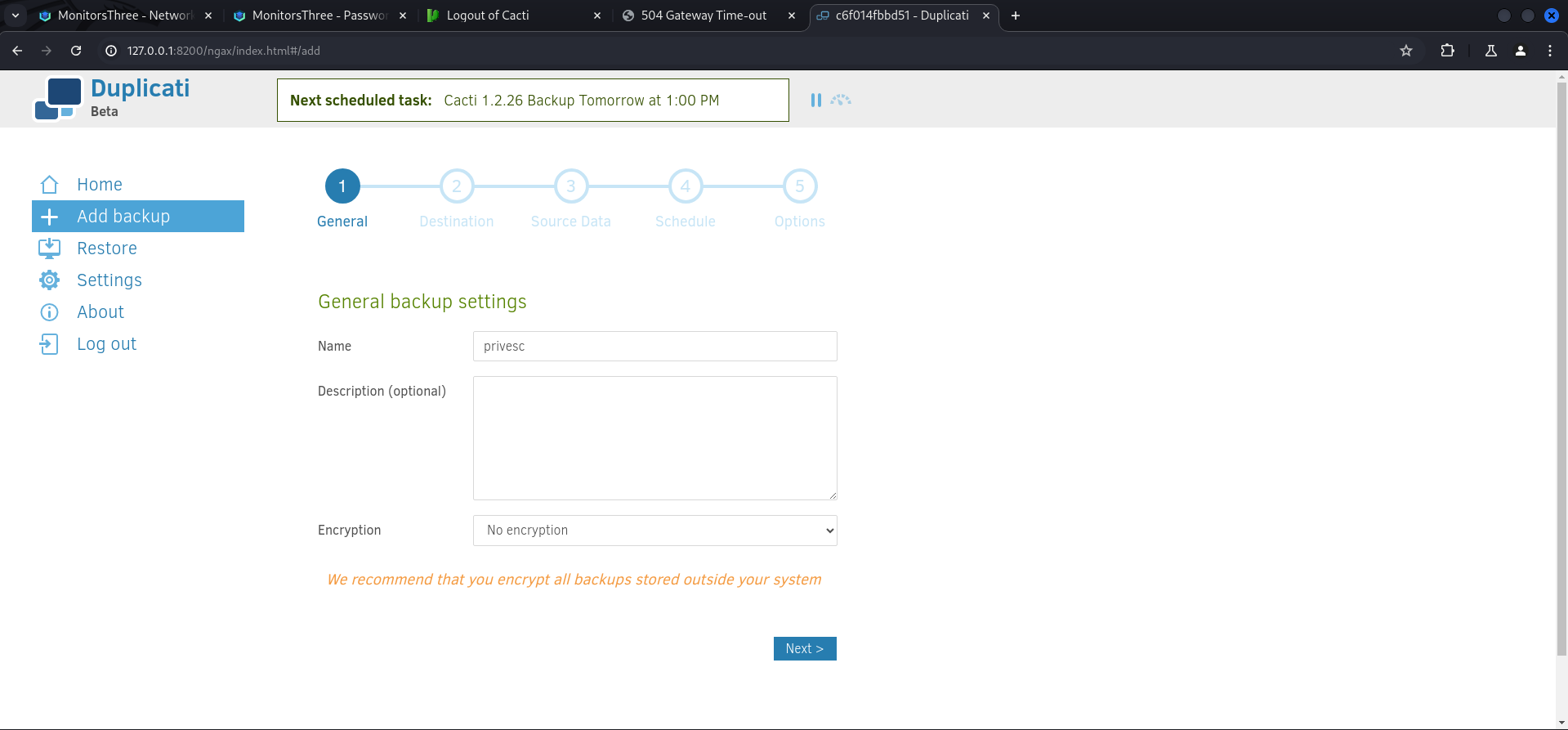The width and height of the screenshot is (1568, 730).
Task: Click the About info icon
Action: point(49,312)
